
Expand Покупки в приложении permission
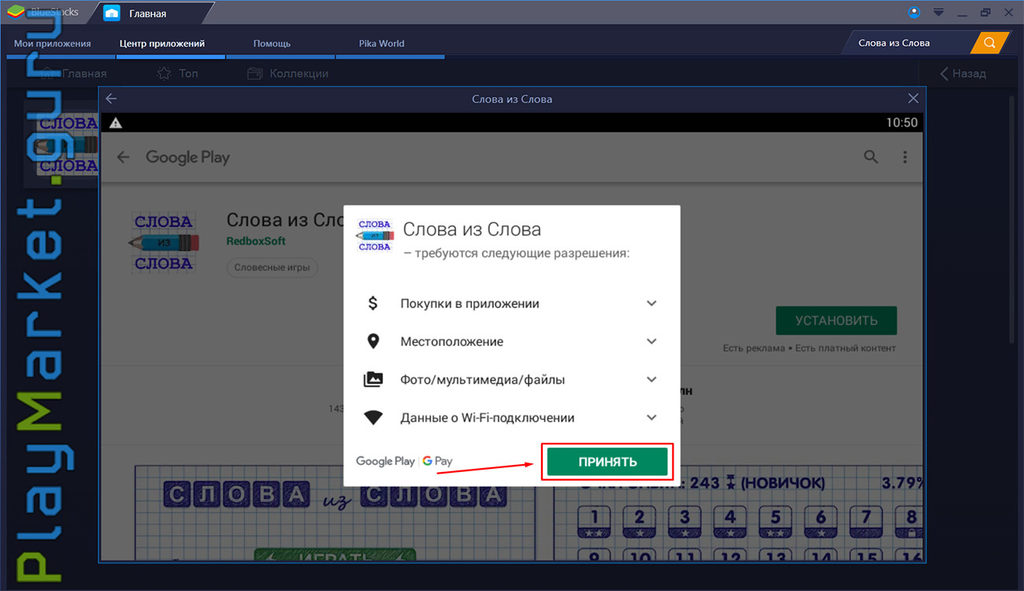[651, 303]
